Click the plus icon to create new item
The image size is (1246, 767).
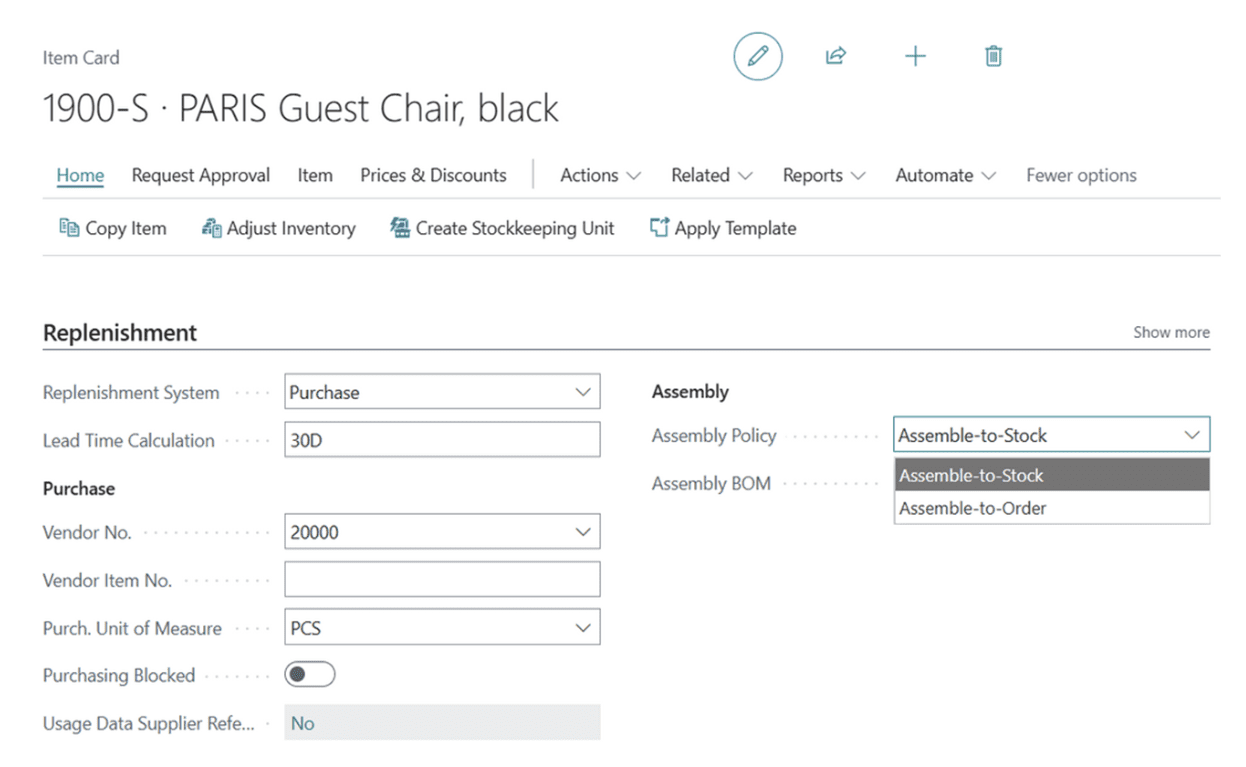coord(915,56)
